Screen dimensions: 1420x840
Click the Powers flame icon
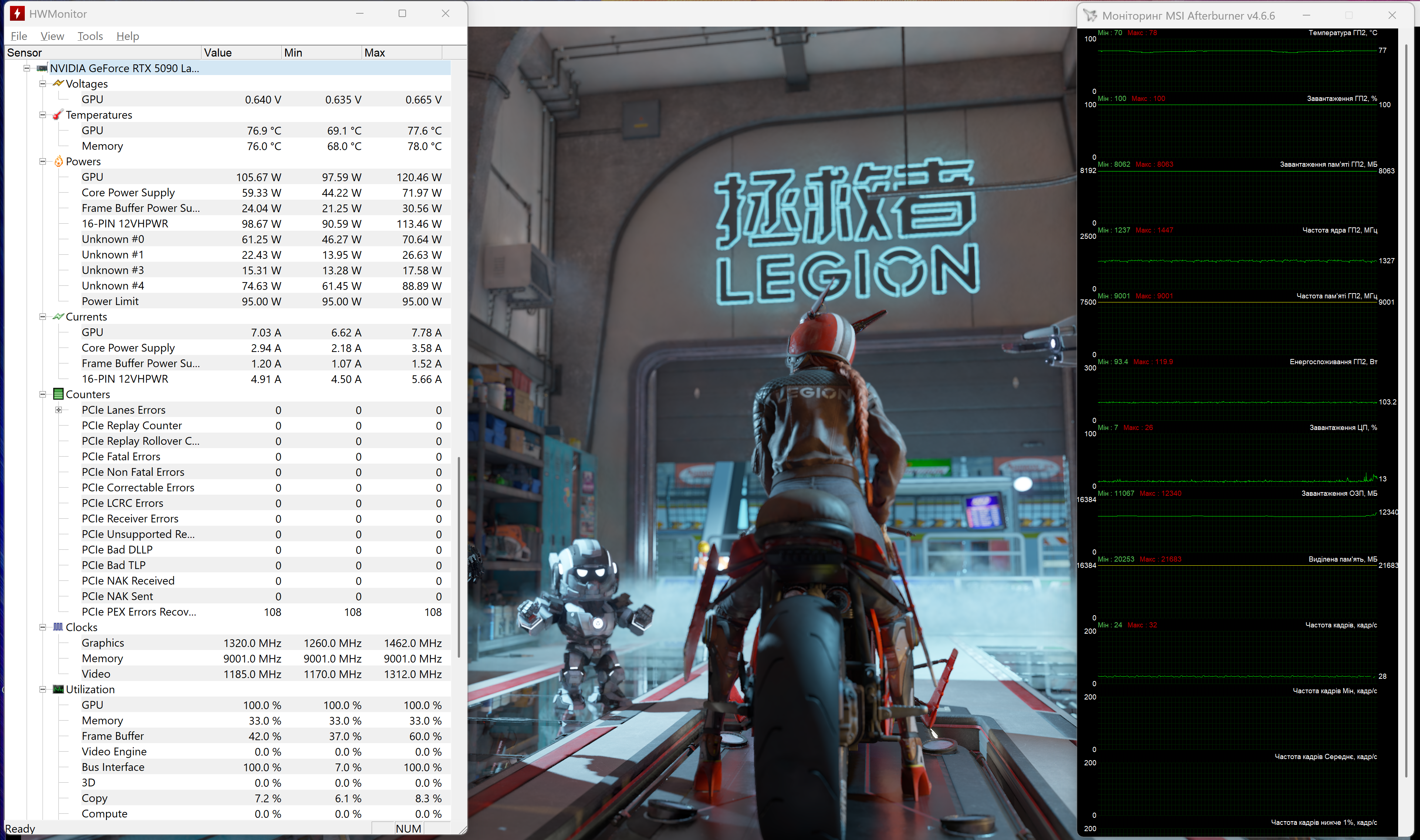click(x=58, y=162)
